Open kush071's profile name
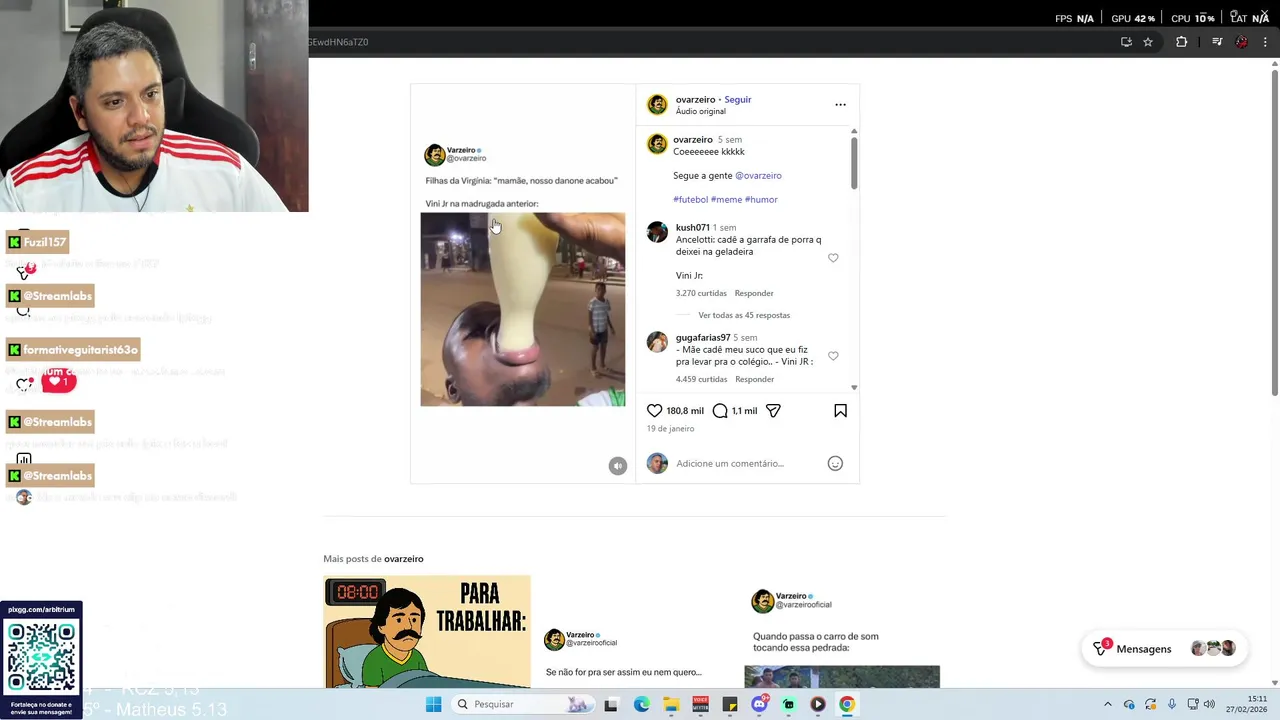The image size is (1280, 720). click(692, 227)
